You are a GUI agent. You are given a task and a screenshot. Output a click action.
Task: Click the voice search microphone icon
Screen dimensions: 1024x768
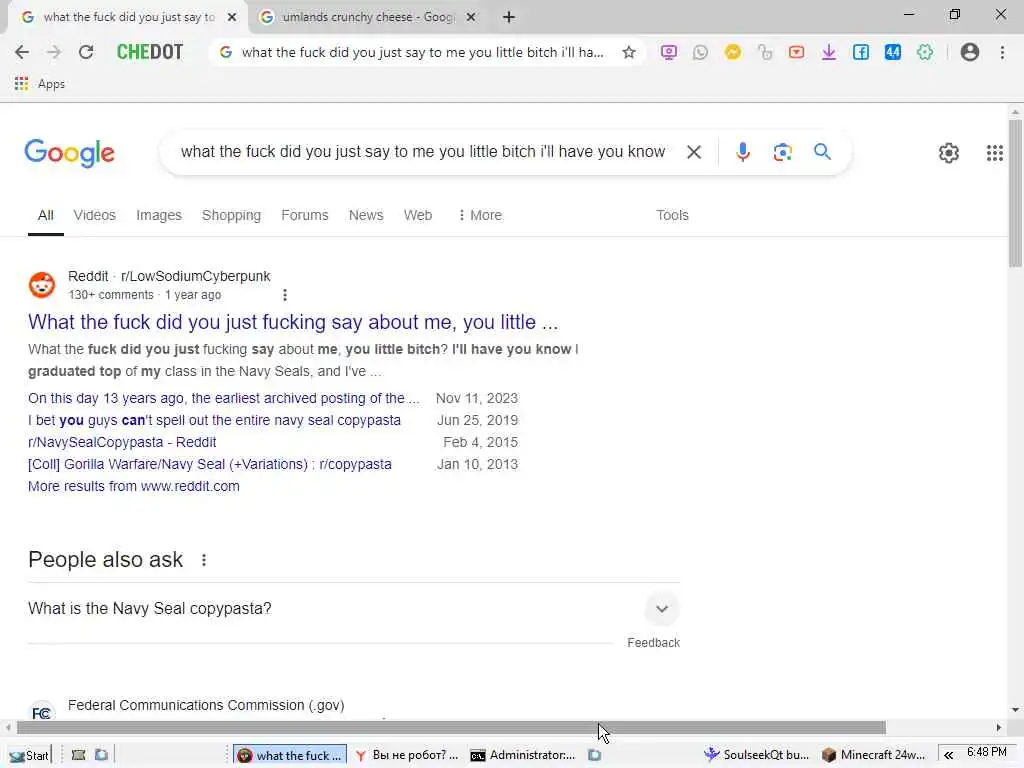pyautogui.click(x=743, y=152)
